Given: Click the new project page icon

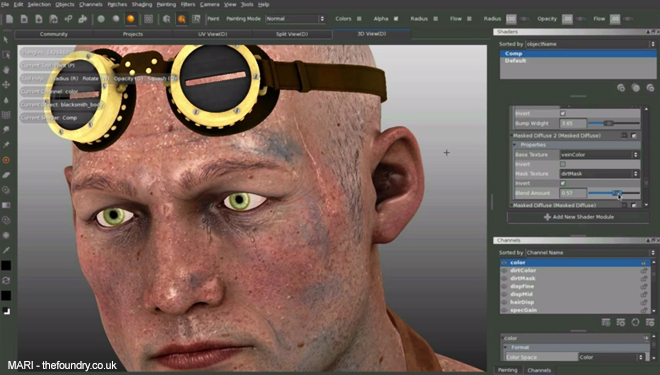Looking at the screenshot, I should coord(10,19).
